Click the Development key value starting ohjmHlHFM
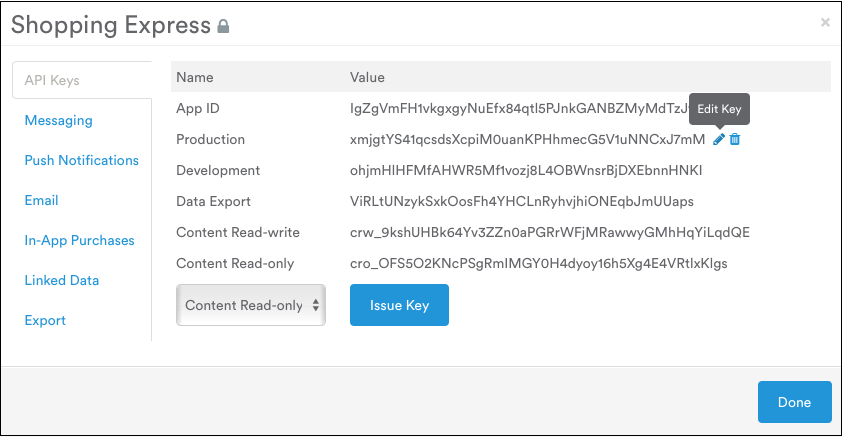This screenshot has width=842, height=437. pyautogui.click(x=526, y=171)
